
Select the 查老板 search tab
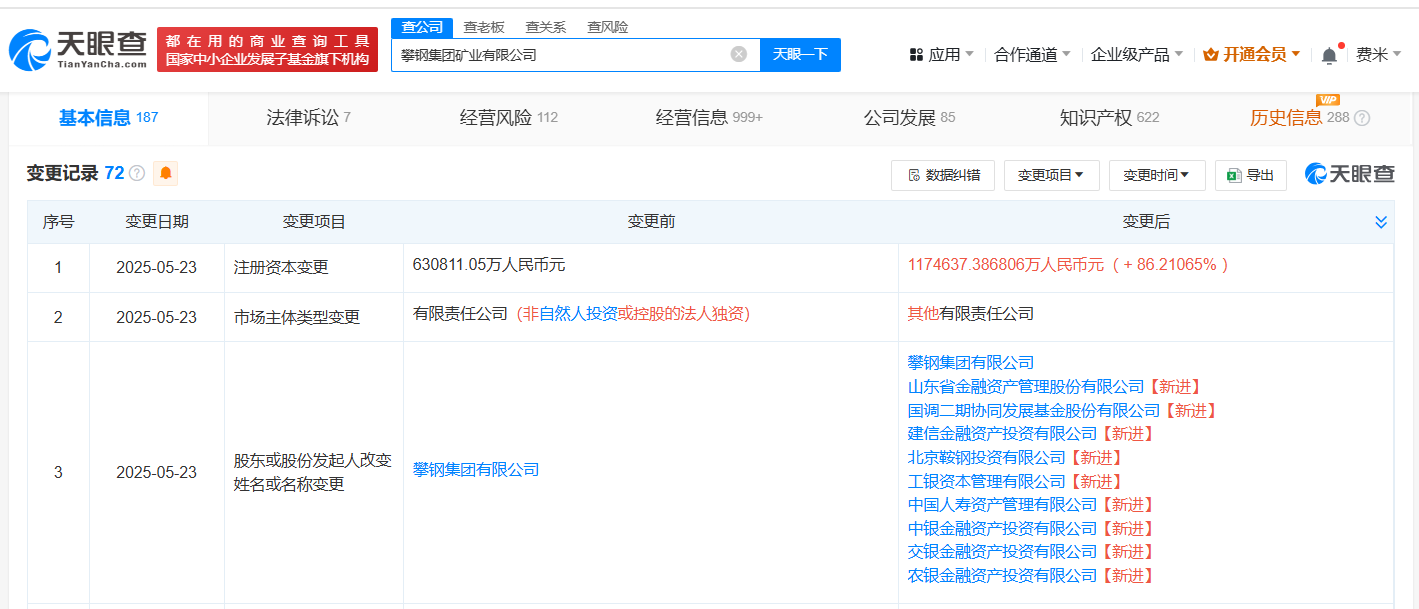pos(484,27)
